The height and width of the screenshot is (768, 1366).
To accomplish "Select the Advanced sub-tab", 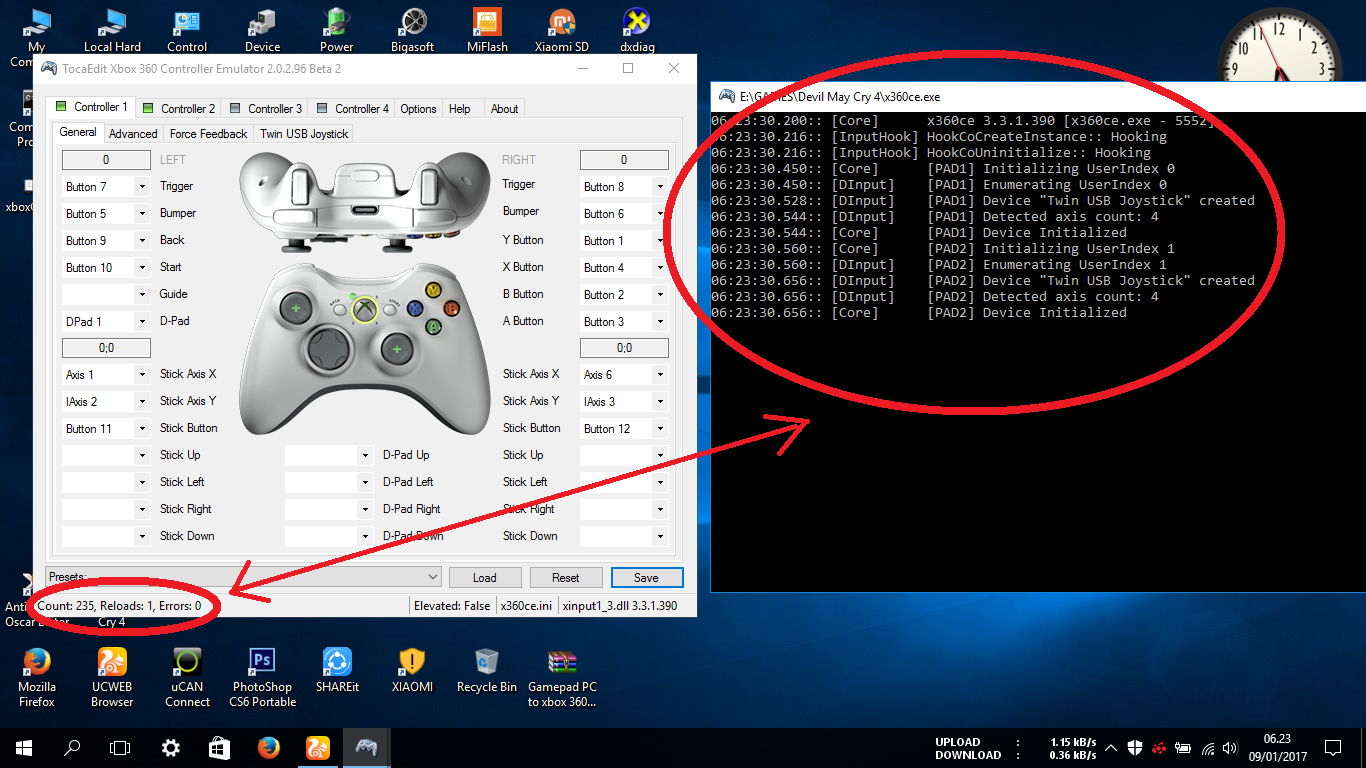I will [133, 134].
